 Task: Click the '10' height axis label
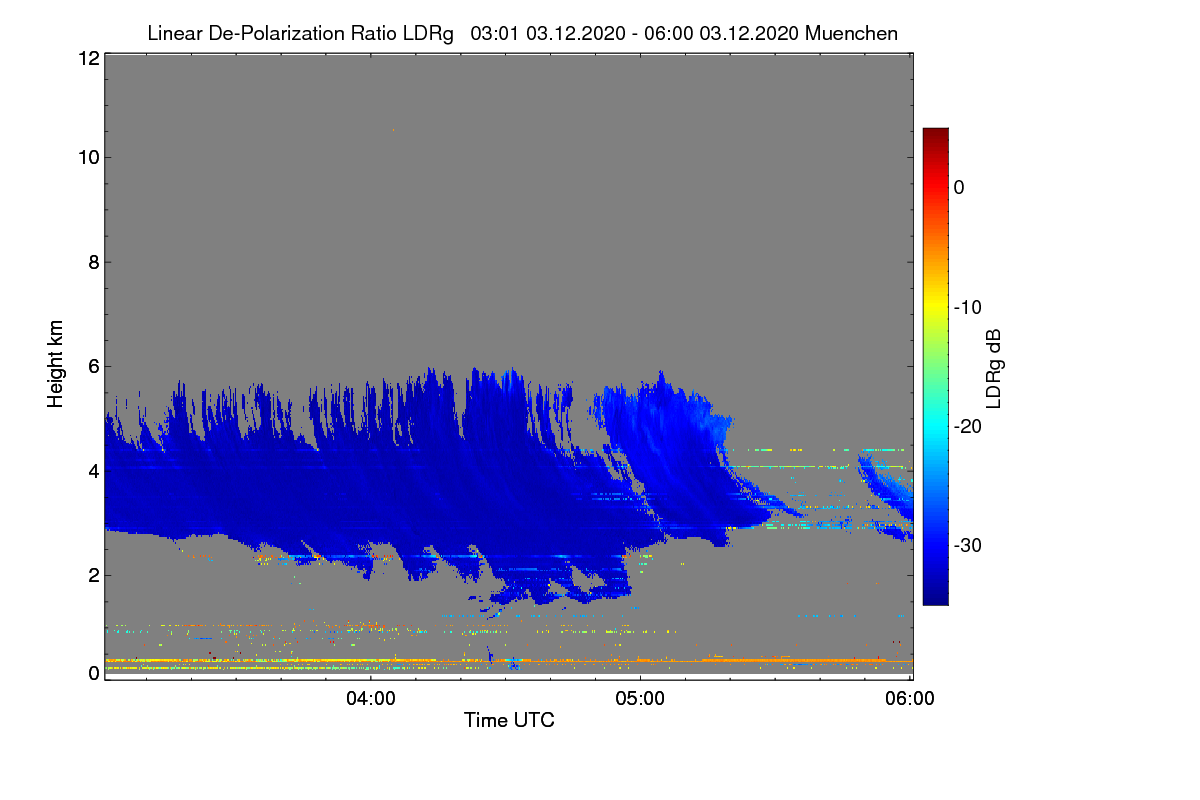88,157
